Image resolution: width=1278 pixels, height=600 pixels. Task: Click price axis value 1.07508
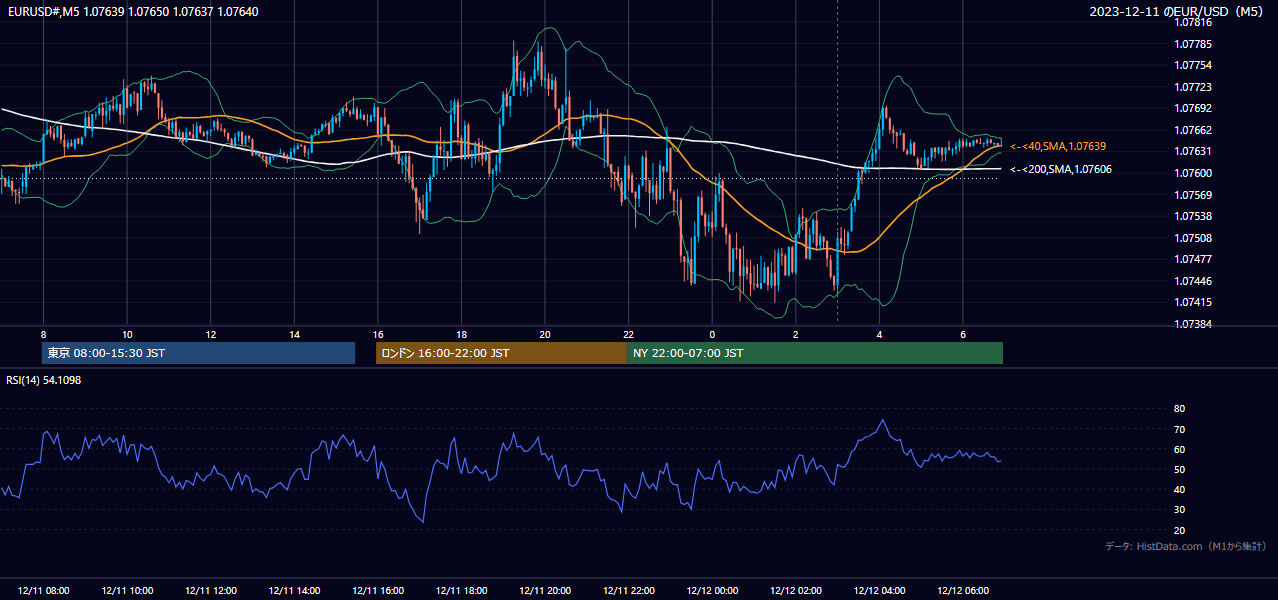pos(1194,238)
